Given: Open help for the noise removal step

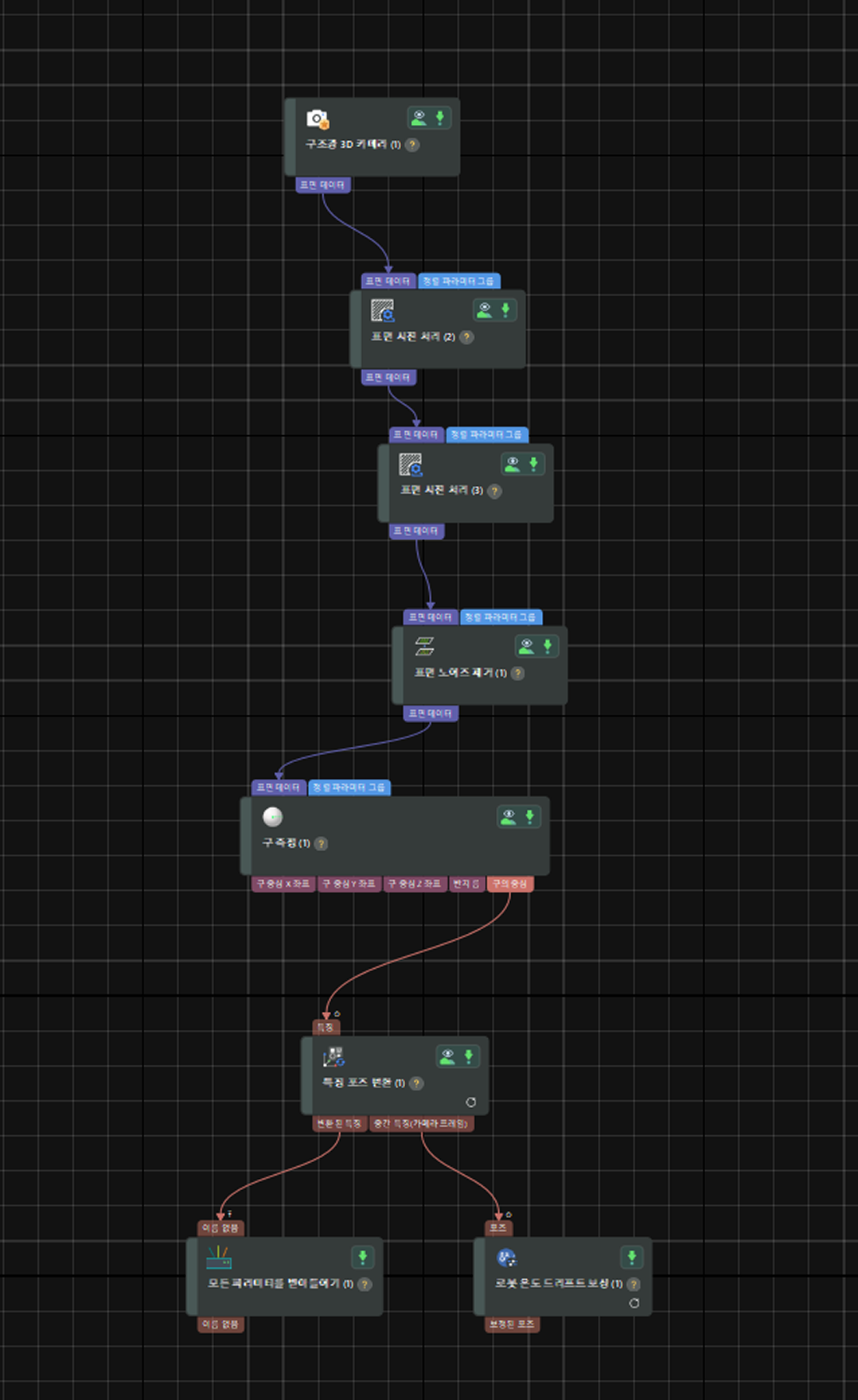Looking at the screenshot, I should pos(517,673).
